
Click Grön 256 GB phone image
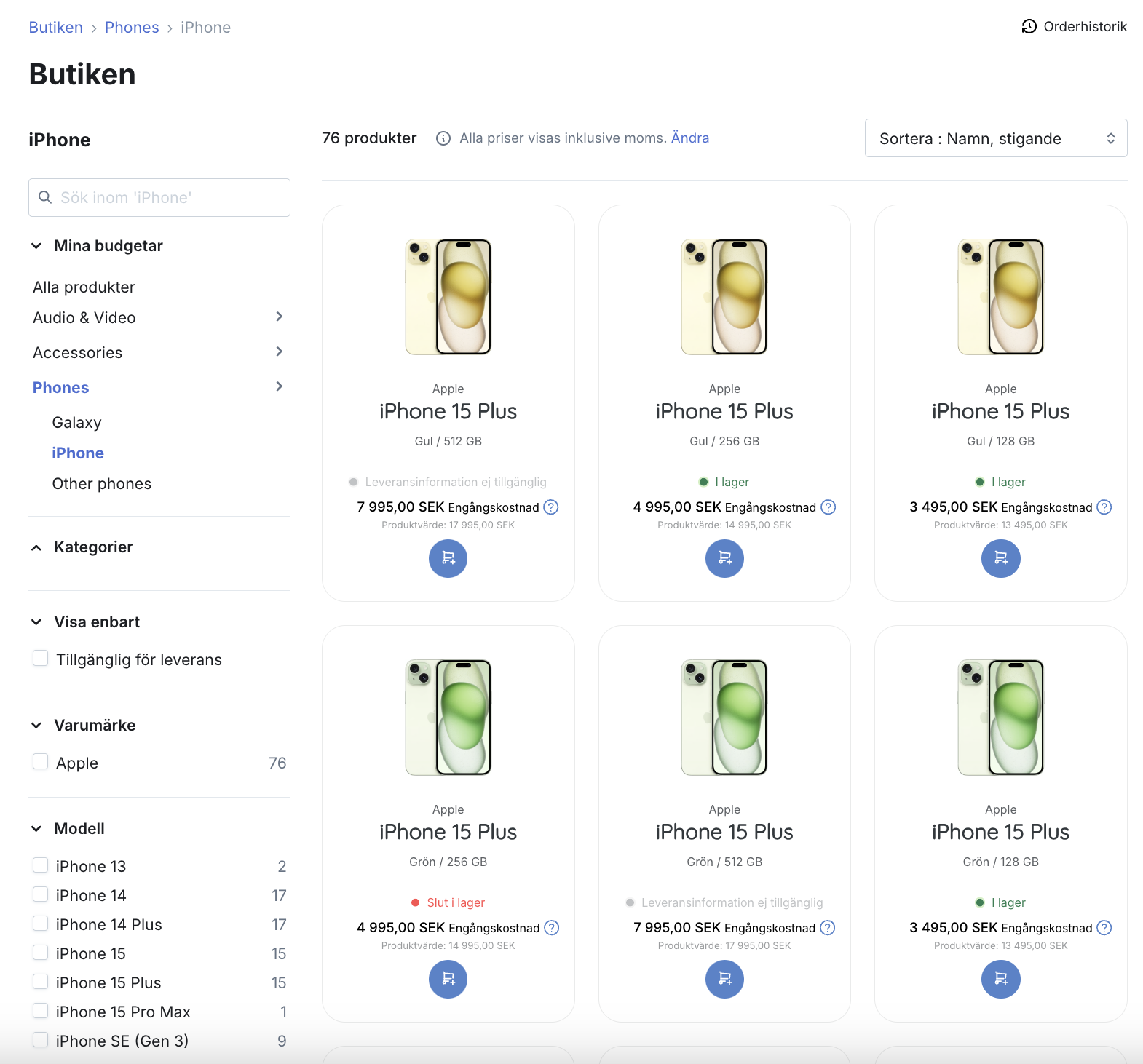448,718
